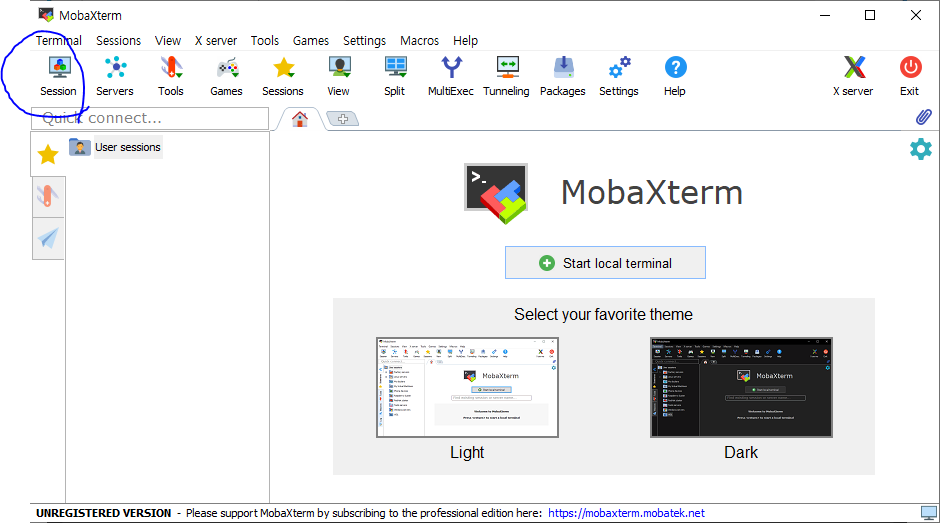Add a new tab with plus button

pyautogui.click(x=343, y=119)
